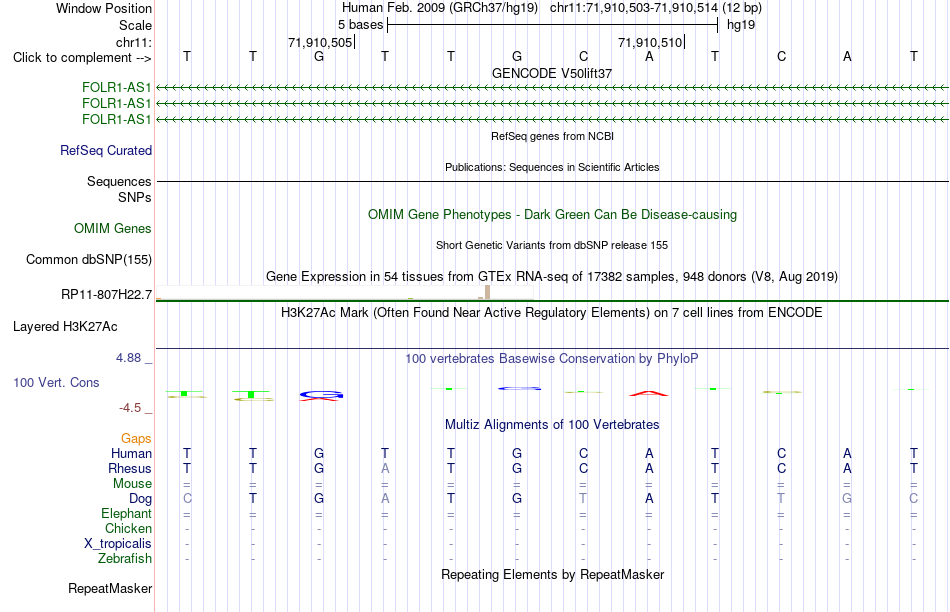950x612 pixels.
Task: Click the 4.88 PhyloP upper scale value
Action: pos(128,358)
